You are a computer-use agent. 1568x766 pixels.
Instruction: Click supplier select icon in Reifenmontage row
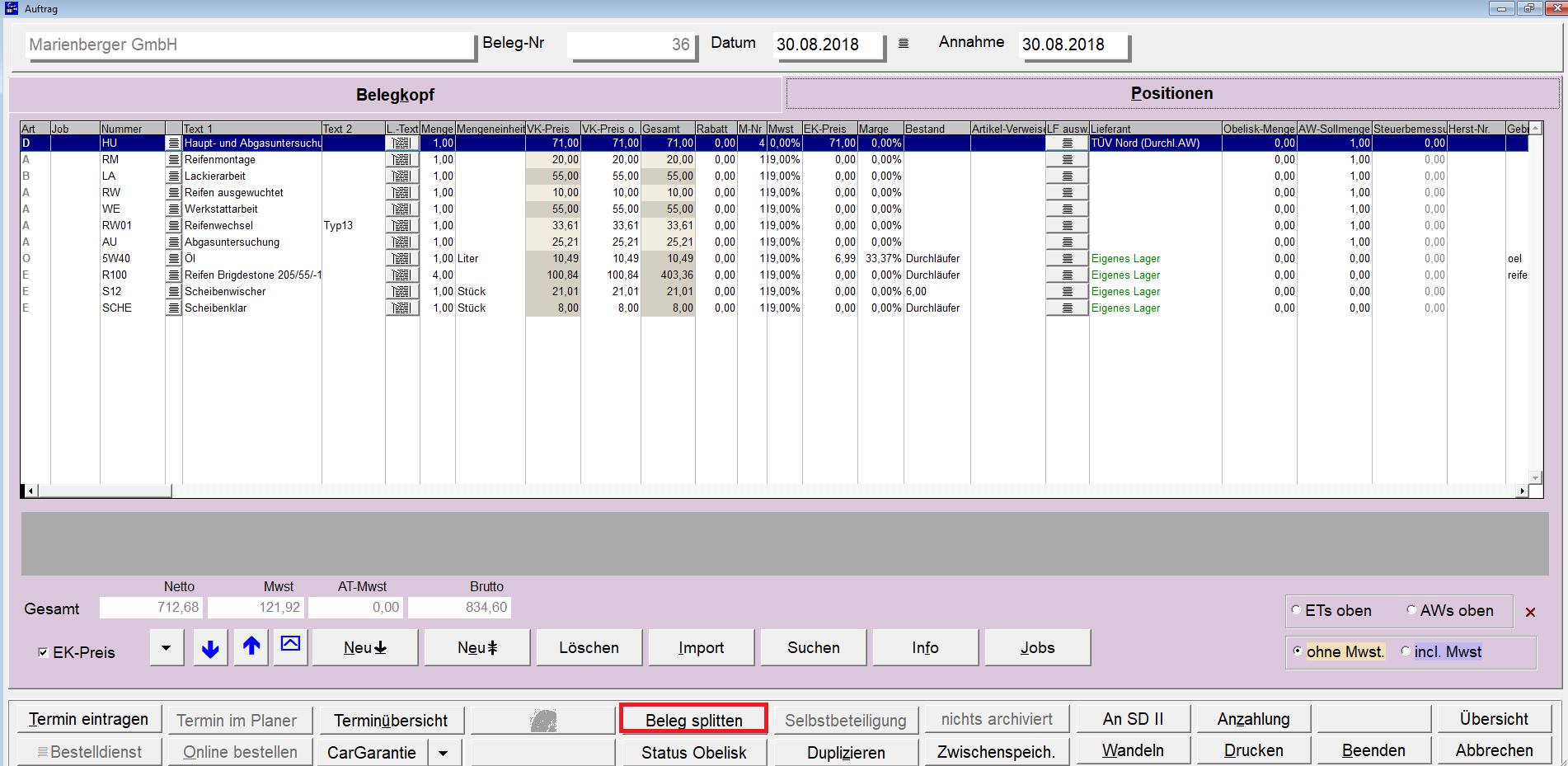1067,160
